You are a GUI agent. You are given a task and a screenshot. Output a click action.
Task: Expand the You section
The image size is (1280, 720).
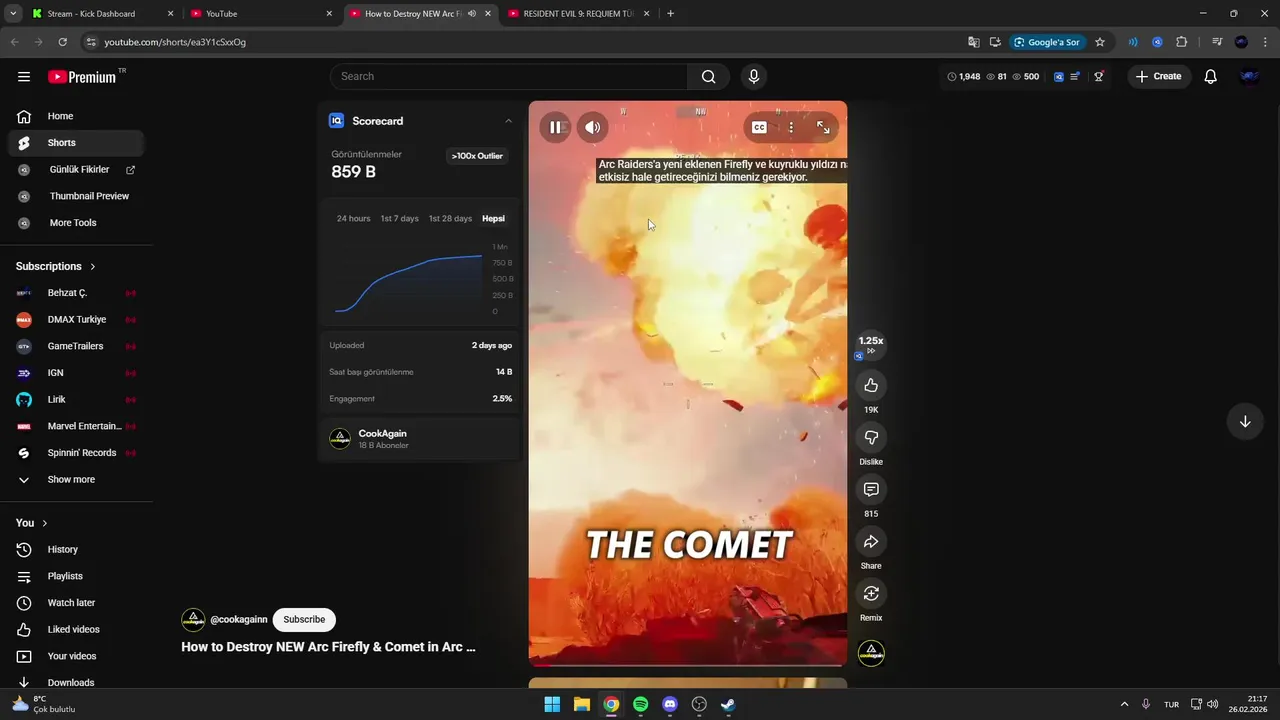pos(31,523)
